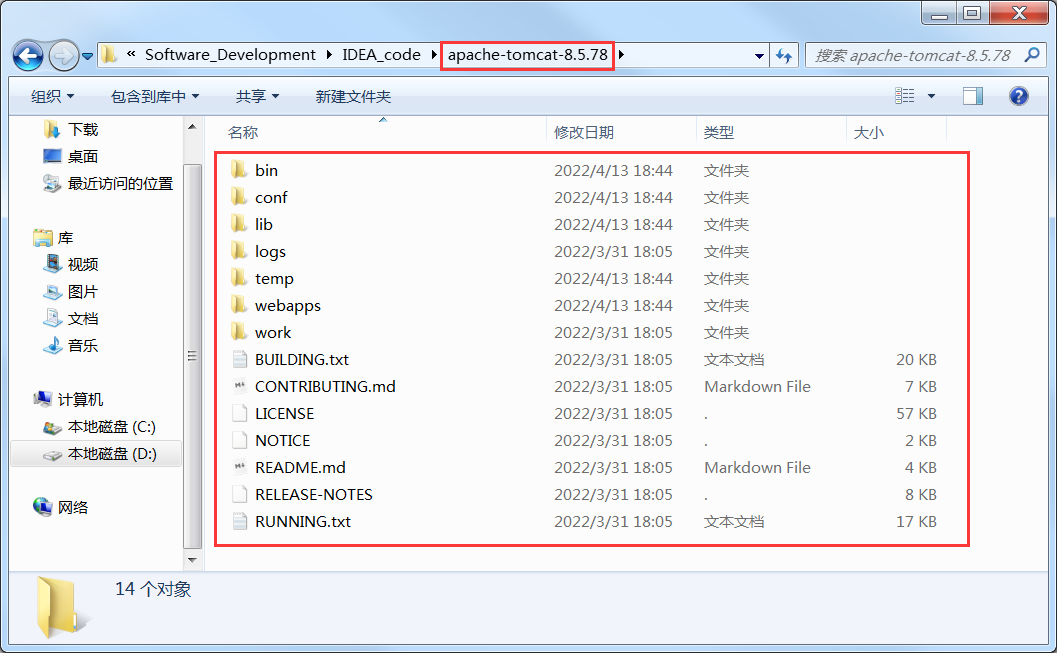Click the magnifier search icon
This screenshot has width=1057, height=653.
(x=1031, y=55)
